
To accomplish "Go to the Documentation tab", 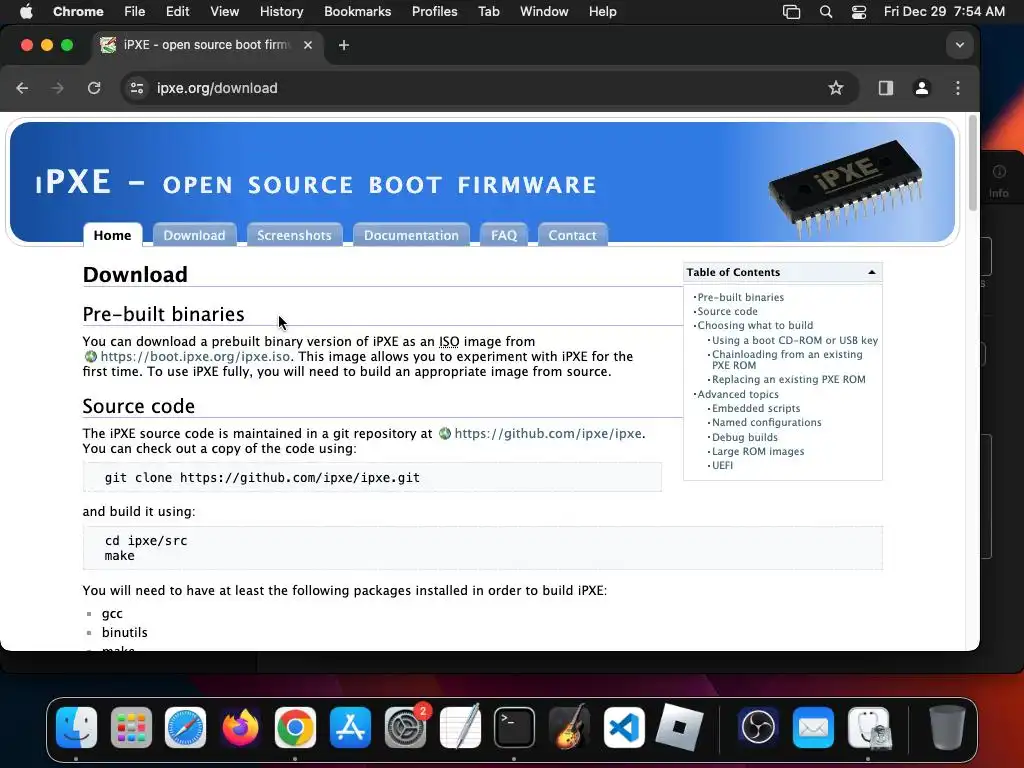I will point(411,235).
